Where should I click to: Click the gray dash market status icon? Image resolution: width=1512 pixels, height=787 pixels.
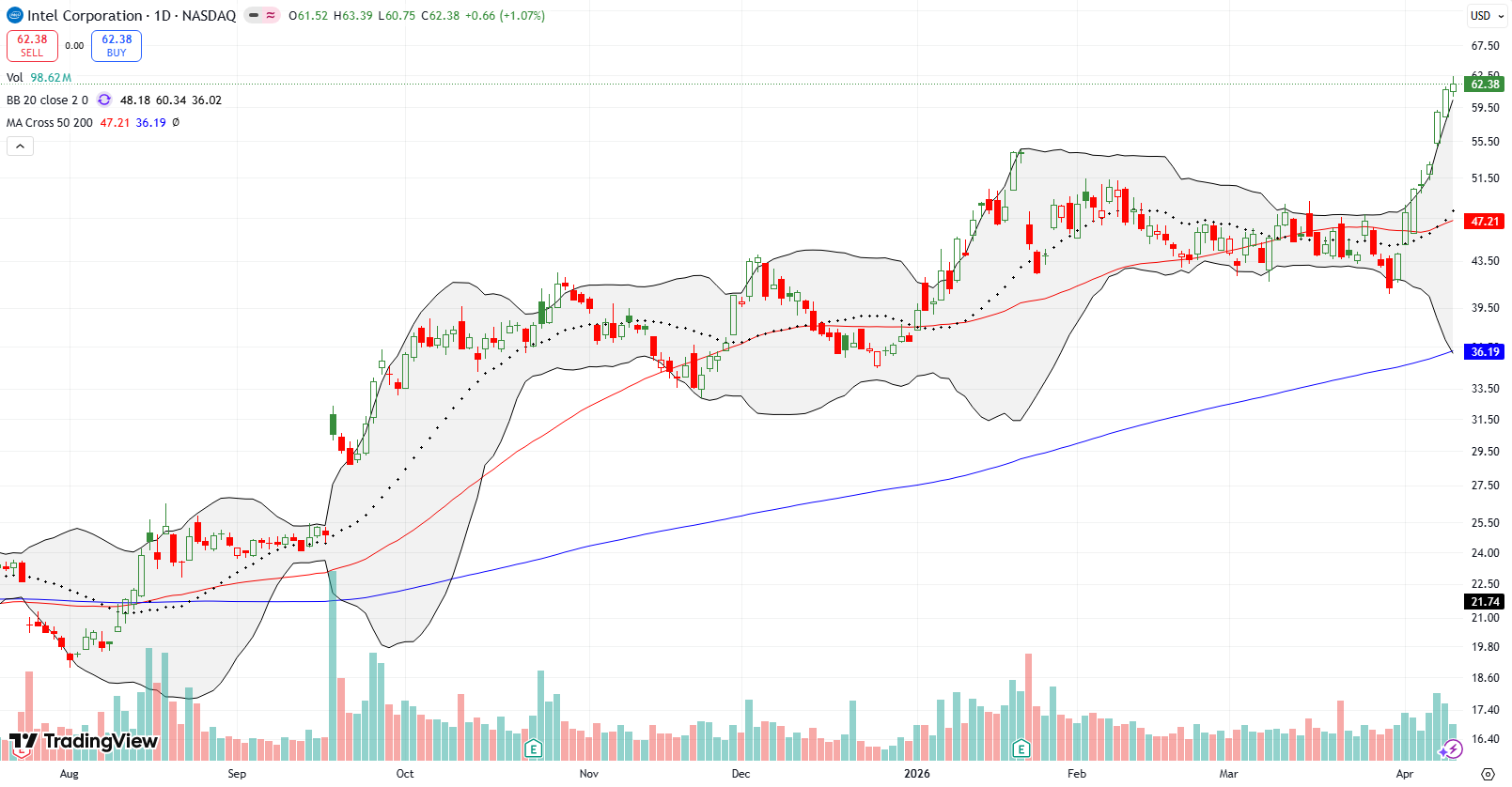[x=254, y=15]
